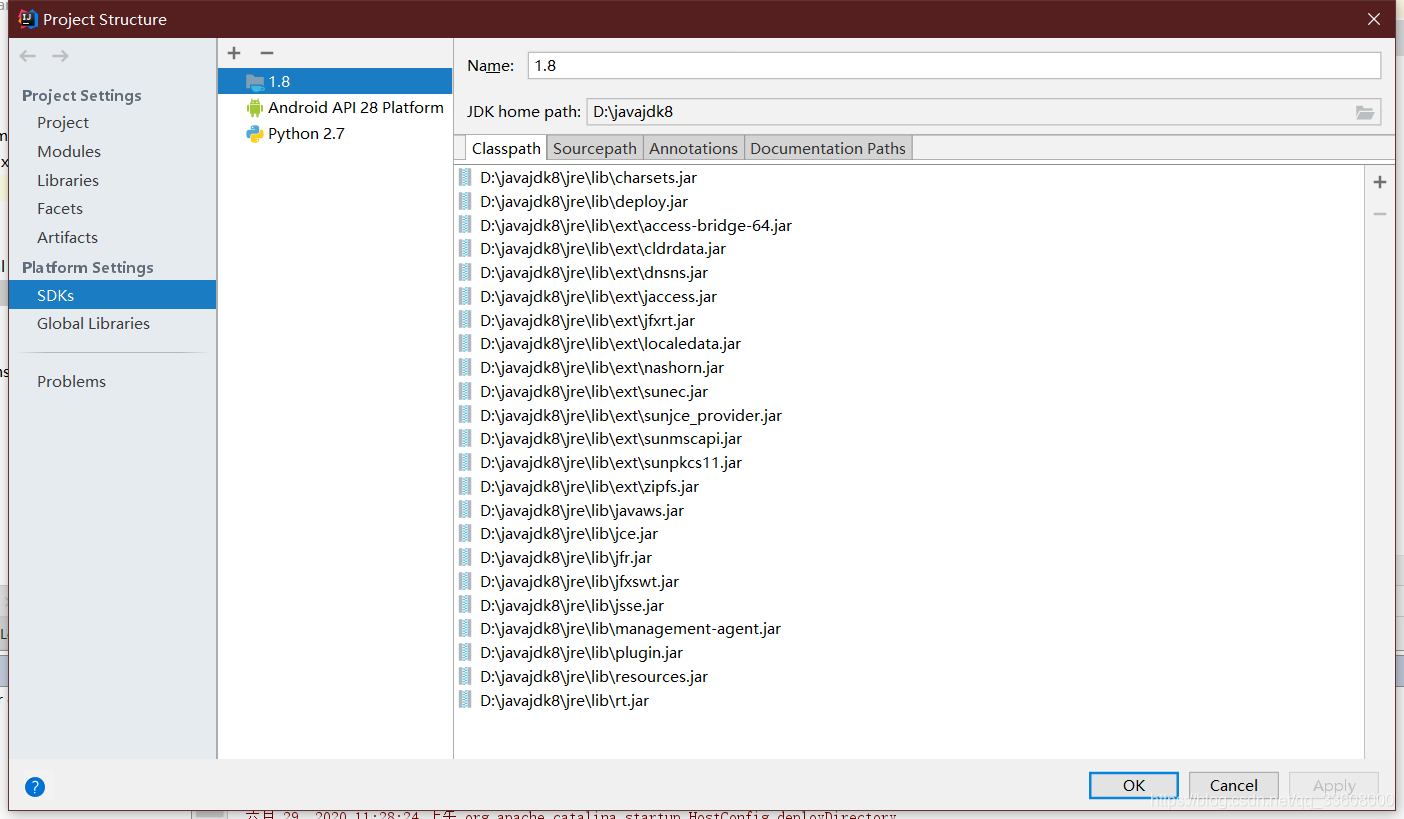Switch to the Classpath tab
Screen dimensions: 1404x819
(x=506, y=148)
